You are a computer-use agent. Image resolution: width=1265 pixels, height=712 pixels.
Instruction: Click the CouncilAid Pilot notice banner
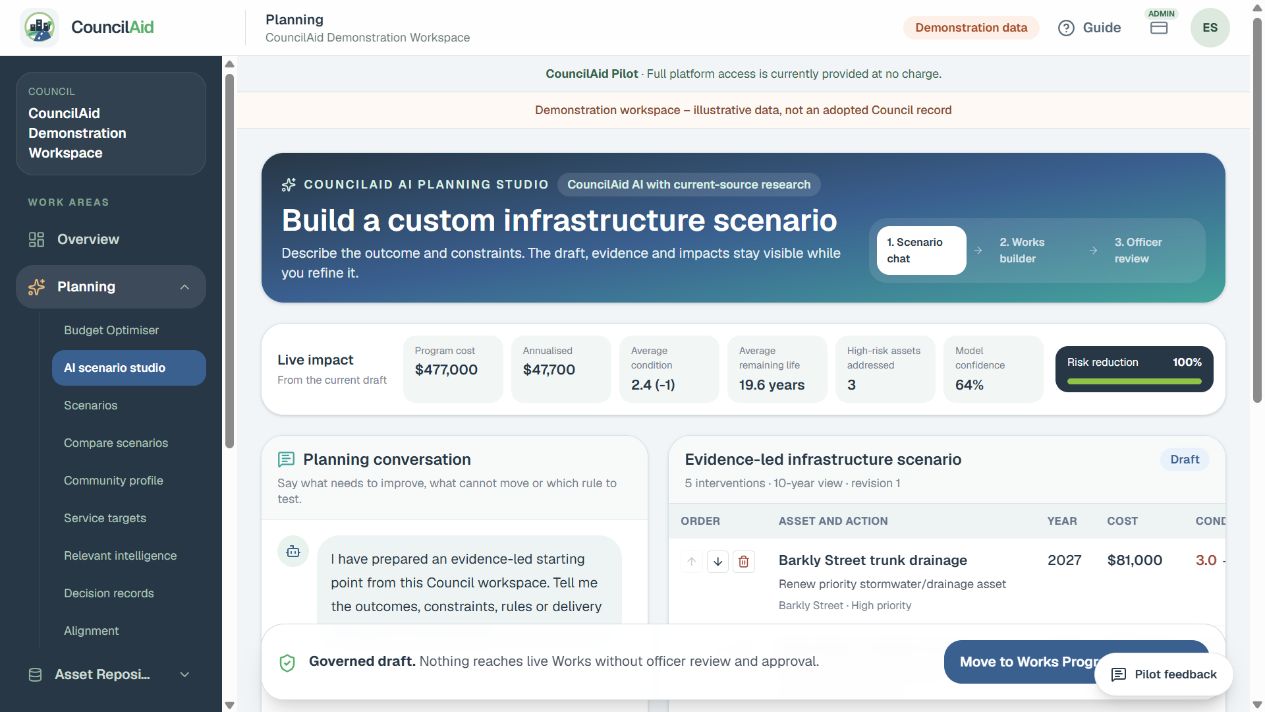point(743,74)
